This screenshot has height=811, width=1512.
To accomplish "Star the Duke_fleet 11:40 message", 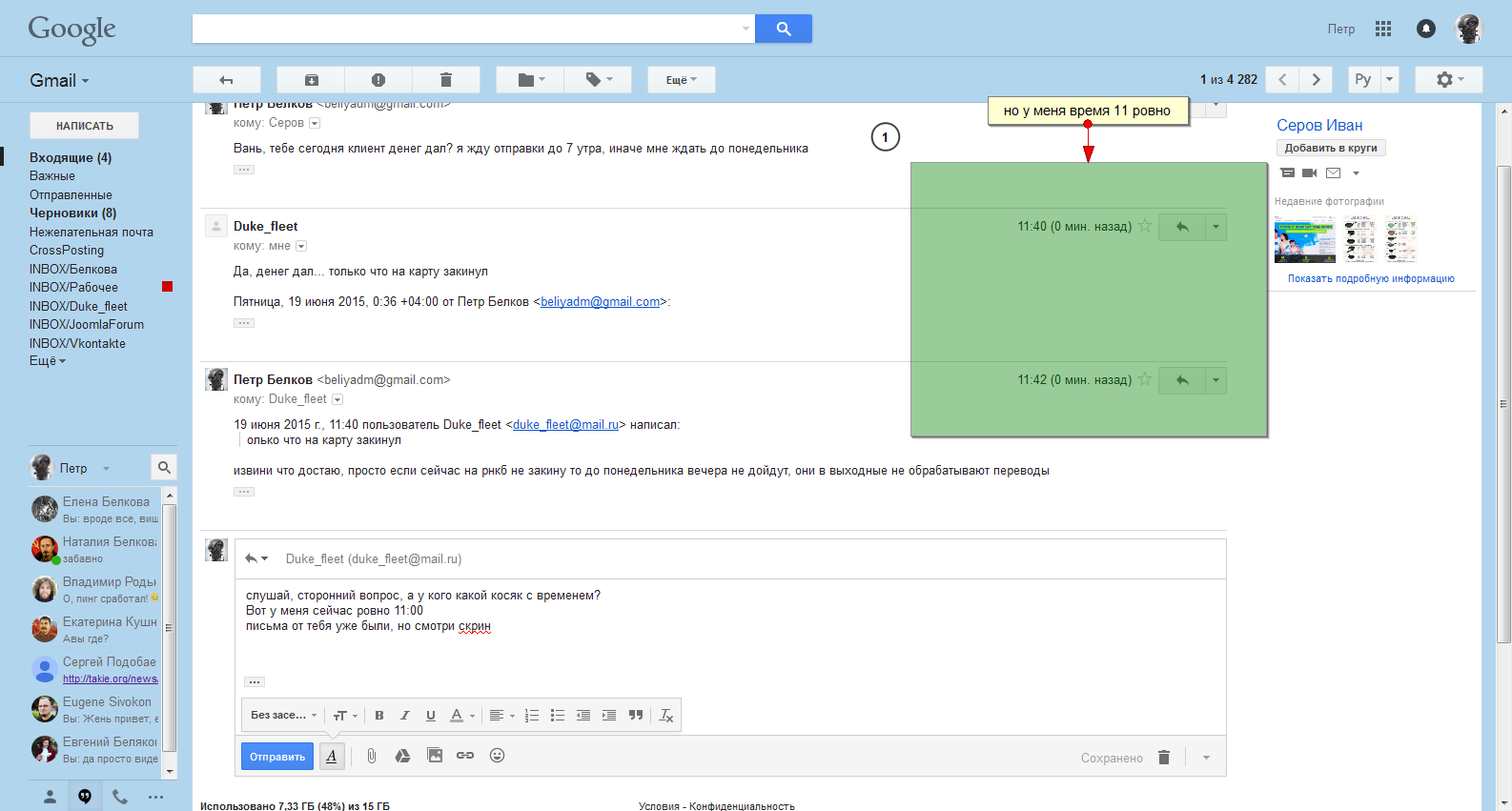I will coord(1145,226).
